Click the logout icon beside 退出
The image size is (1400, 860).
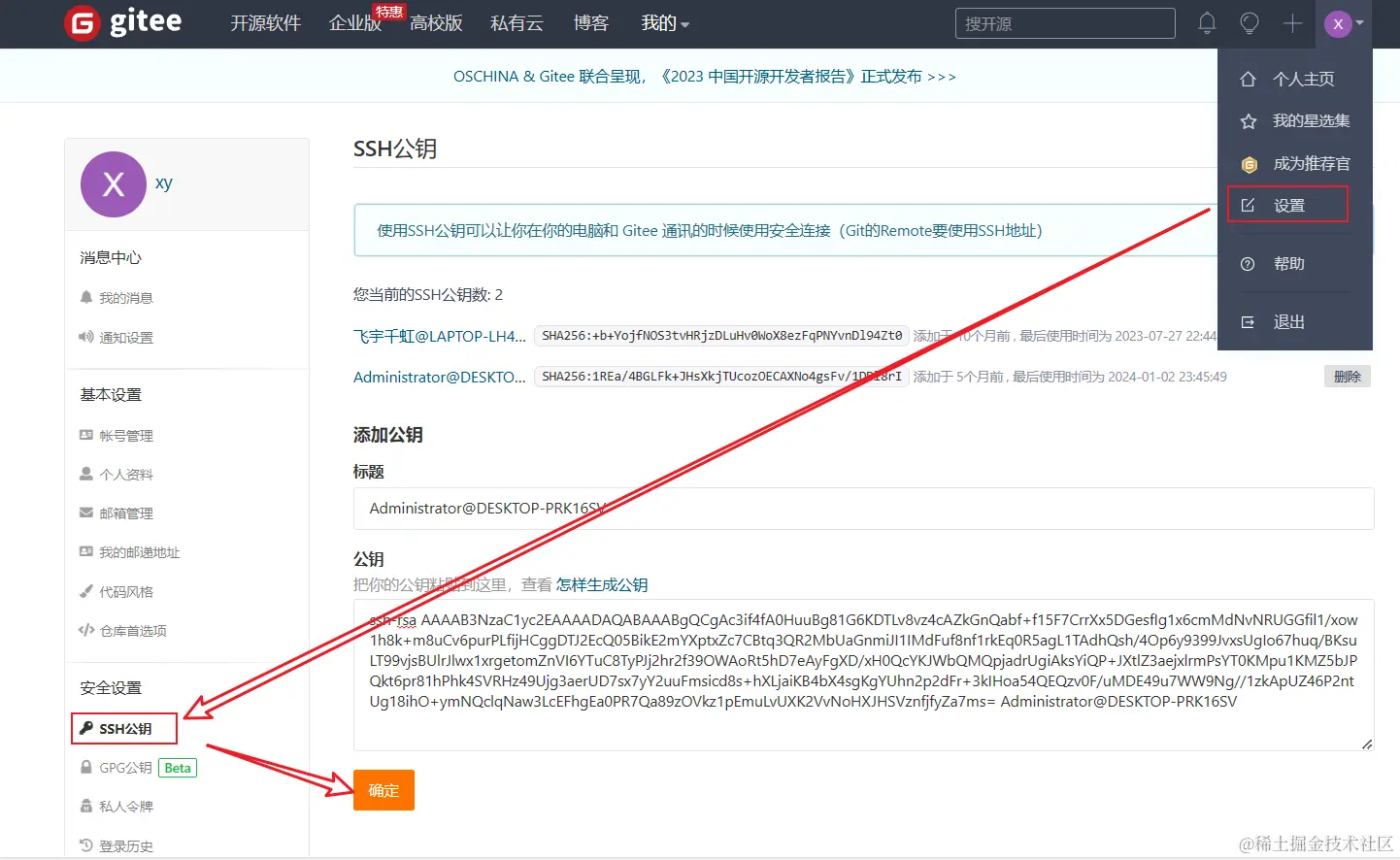[x=1249, y=322]
